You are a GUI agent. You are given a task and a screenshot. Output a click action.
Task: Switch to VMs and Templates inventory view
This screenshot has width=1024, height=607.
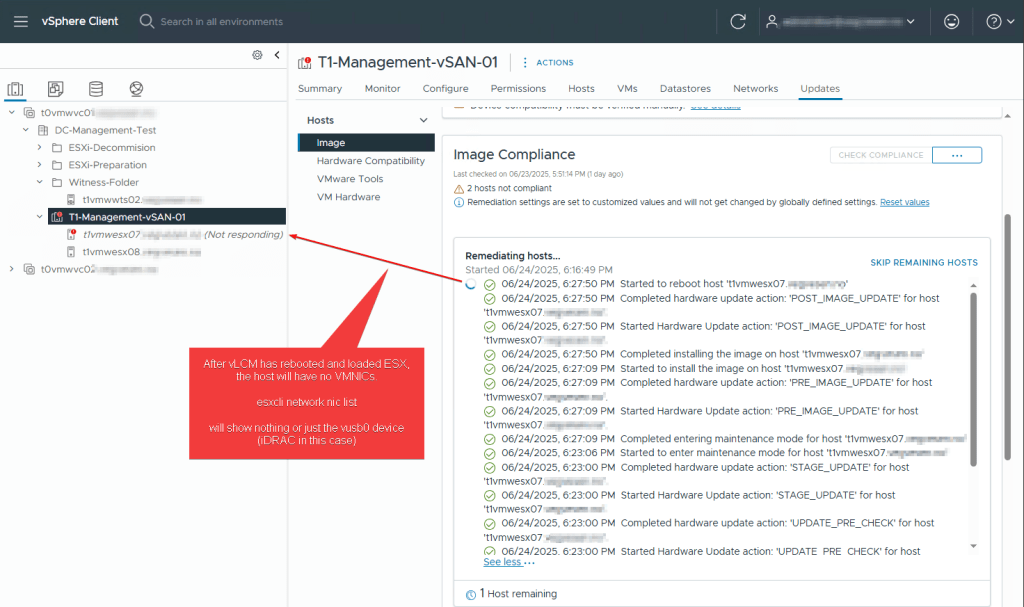(x=56, y=89)
